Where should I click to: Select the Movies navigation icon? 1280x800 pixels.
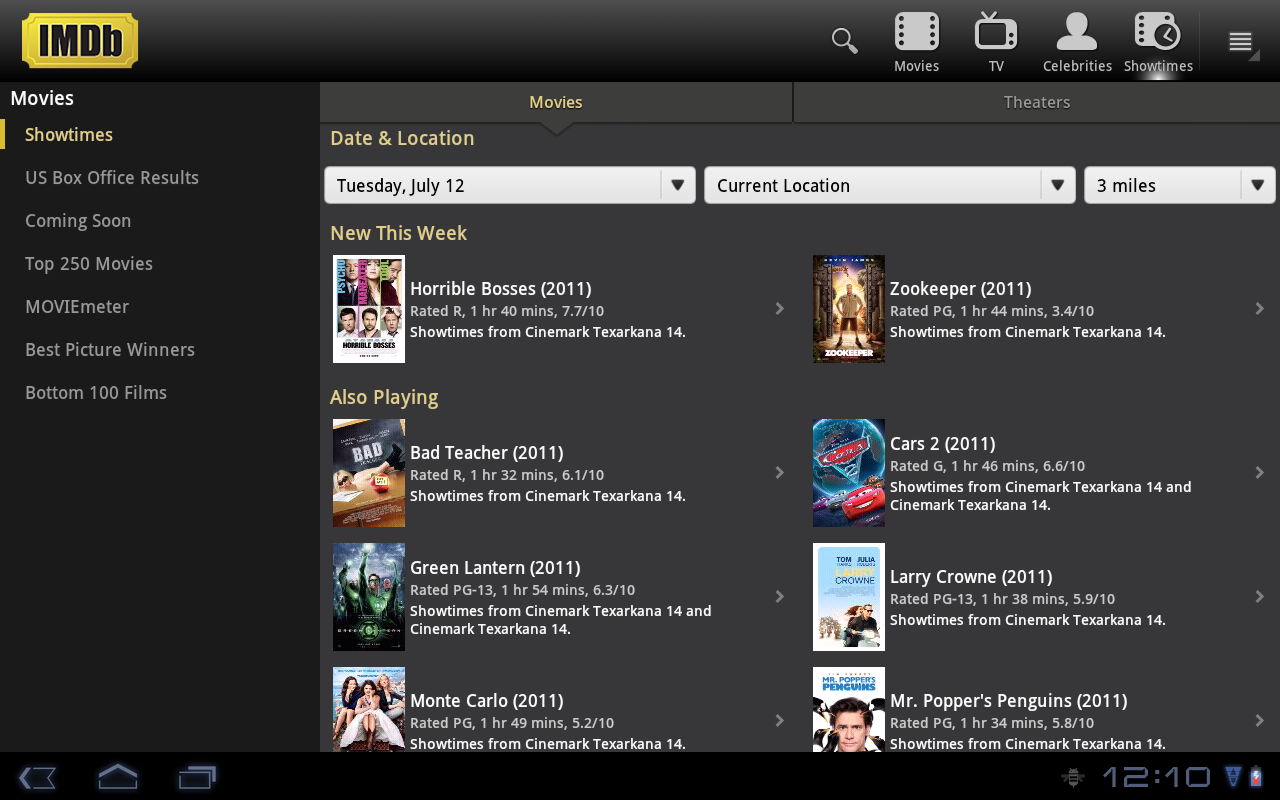pos(915,40)
